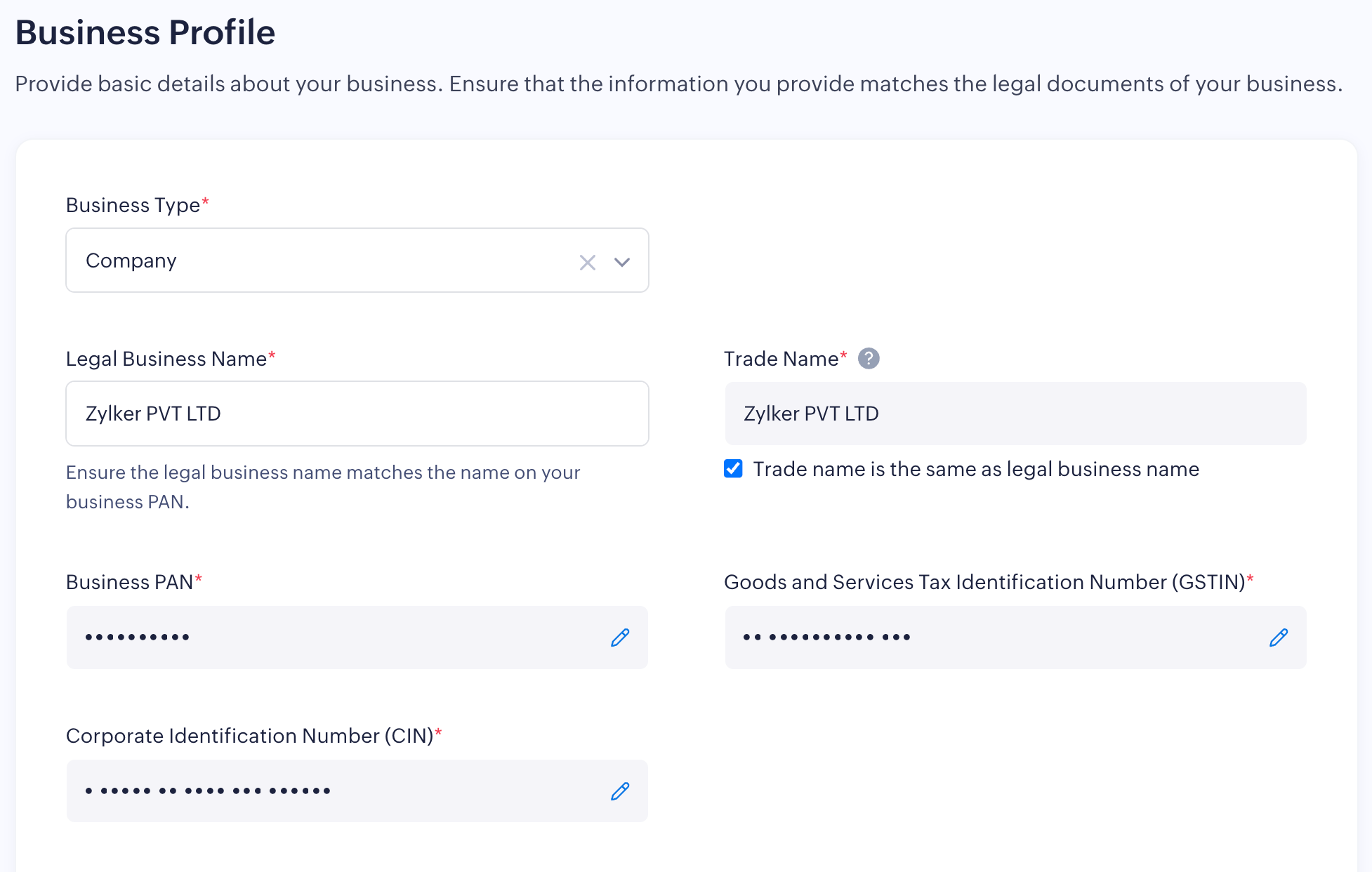Click the masked Business PAN field
The height and width of the screenshot is (872, 1372).
(x=330, y=638)
